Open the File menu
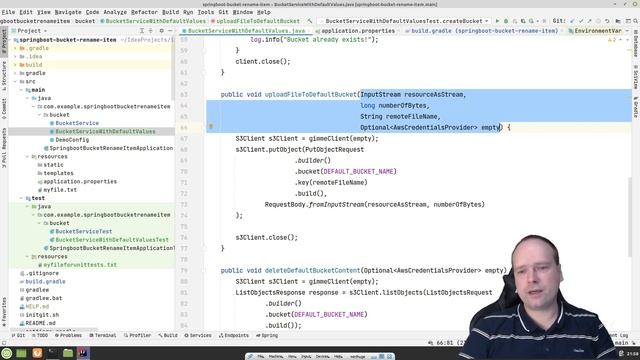 tap(8, 12)
